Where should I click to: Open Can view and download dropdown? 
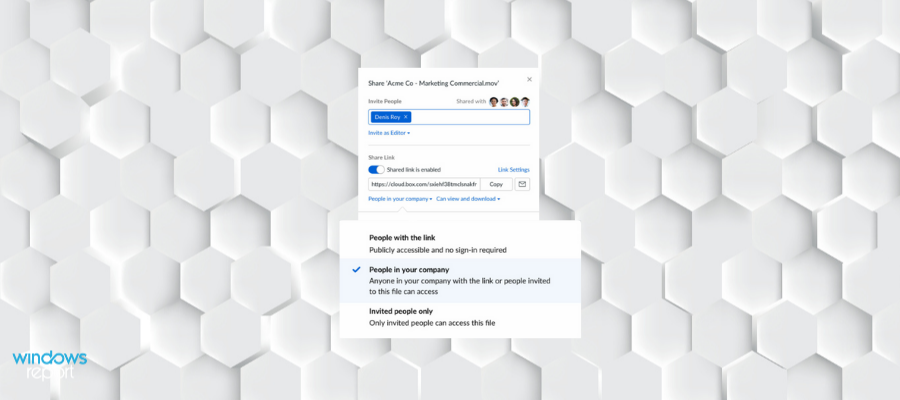click(x=468, y=199)
